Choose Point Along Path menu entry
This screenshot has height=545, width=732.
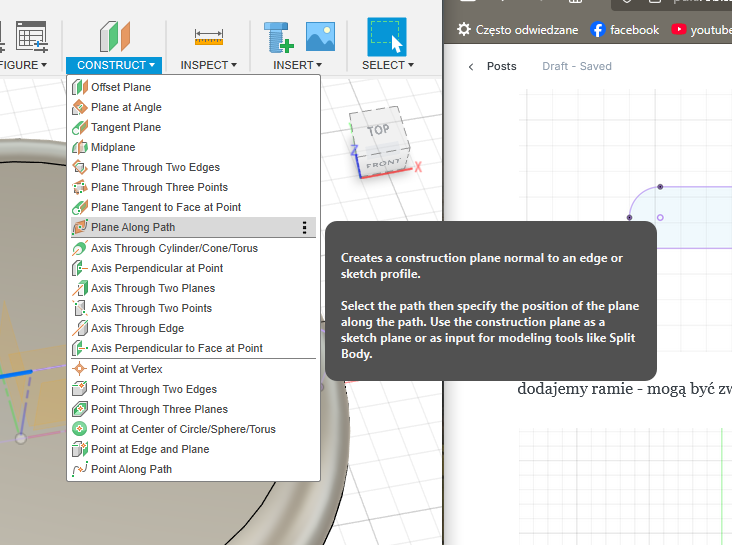click(x=193, y=469)
